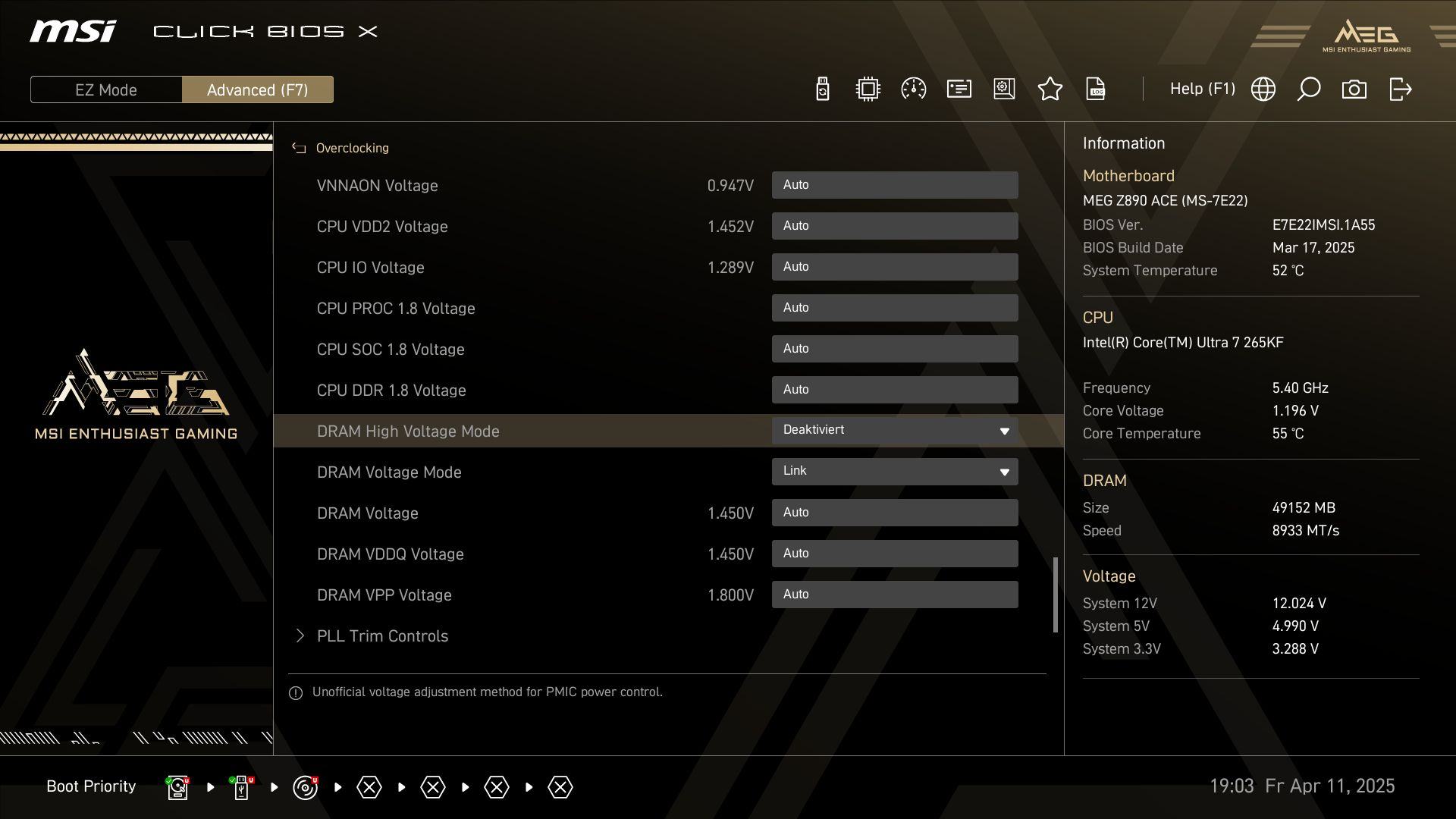Click the DRAM Voltage Auto field
The height and width of the screenshot is (819, 1456).
coord(895,513)
